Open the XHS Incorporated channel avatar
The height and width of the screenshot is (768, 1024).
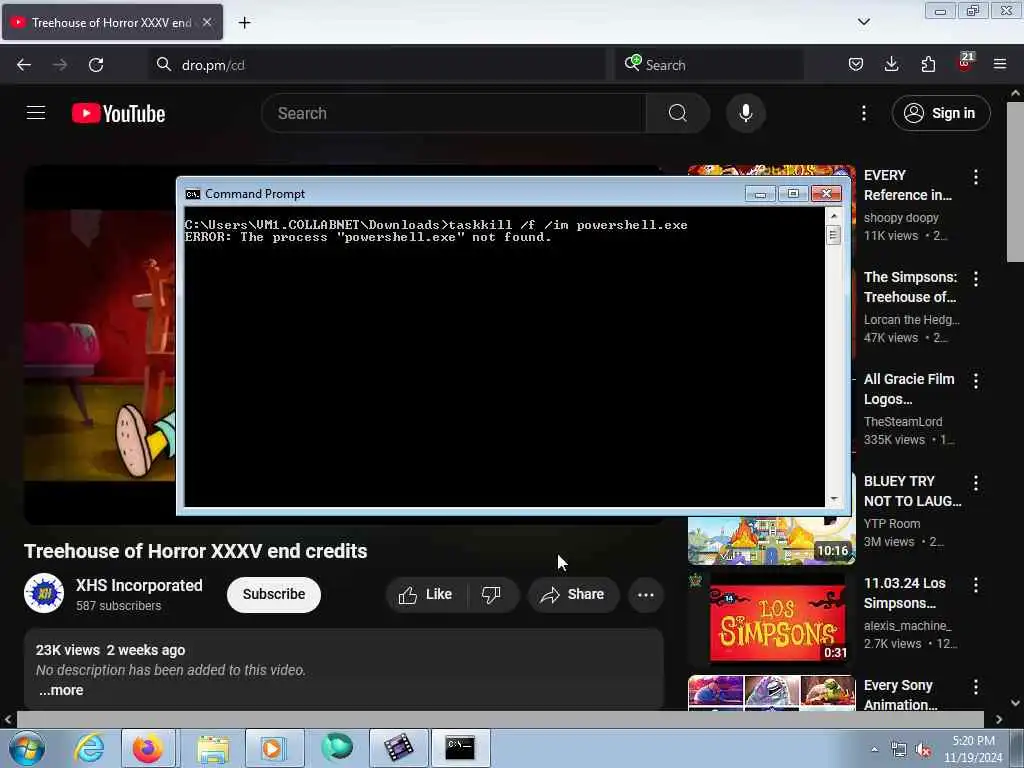click(44, 593)
